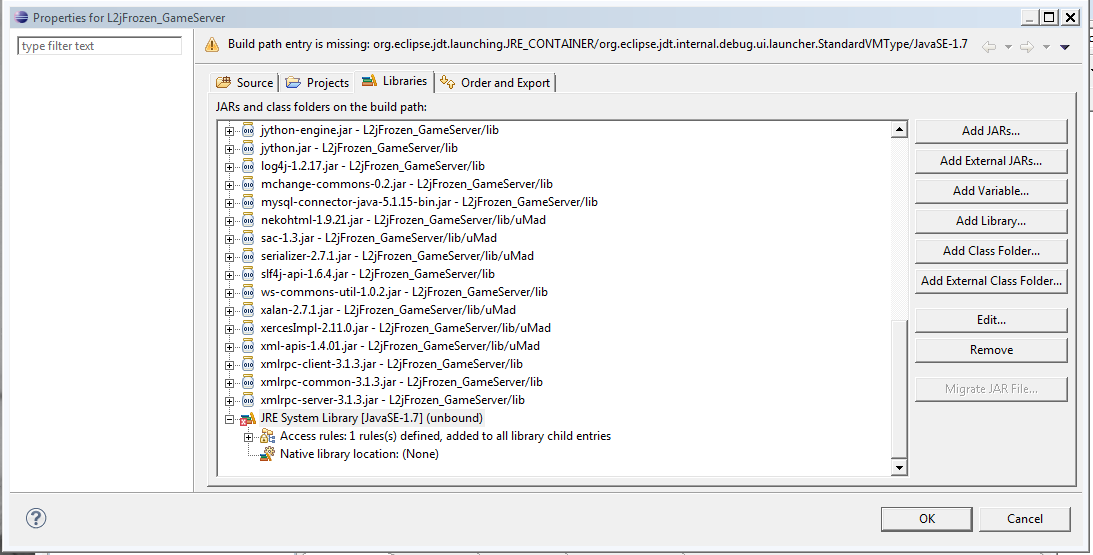Click the list scrollbar down arrow

[899, 468]
